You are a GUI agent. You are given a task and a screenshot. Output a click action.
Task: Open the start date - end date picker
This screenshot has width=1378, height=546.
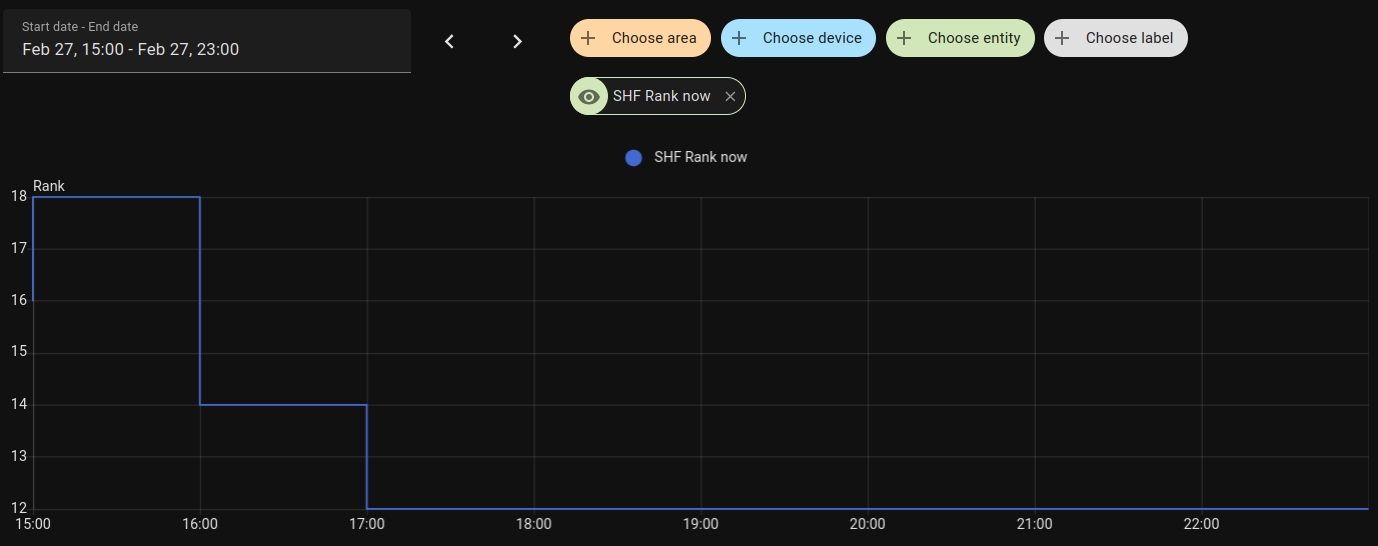[207, 41]
